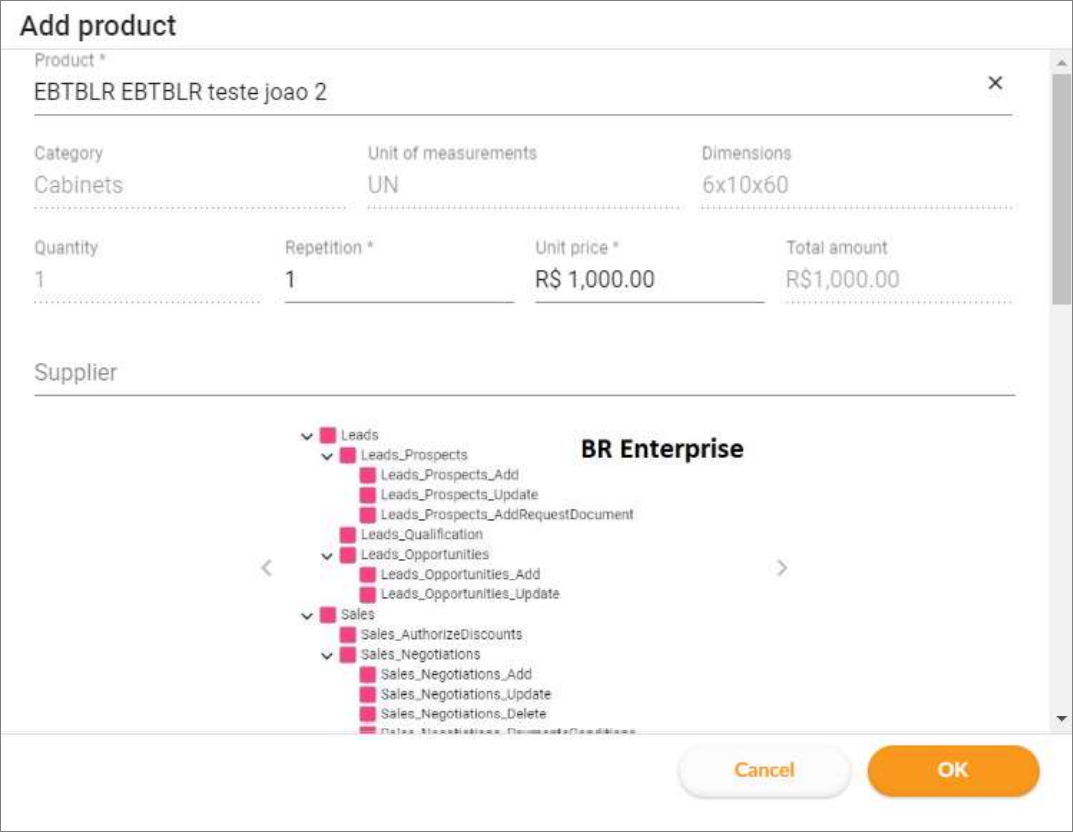The height and width of the screenshot is (832, 1073).
Task: Toggle the Sales_AuthorizeDiscounts checkbox
Action: click(x=348, y=634)
